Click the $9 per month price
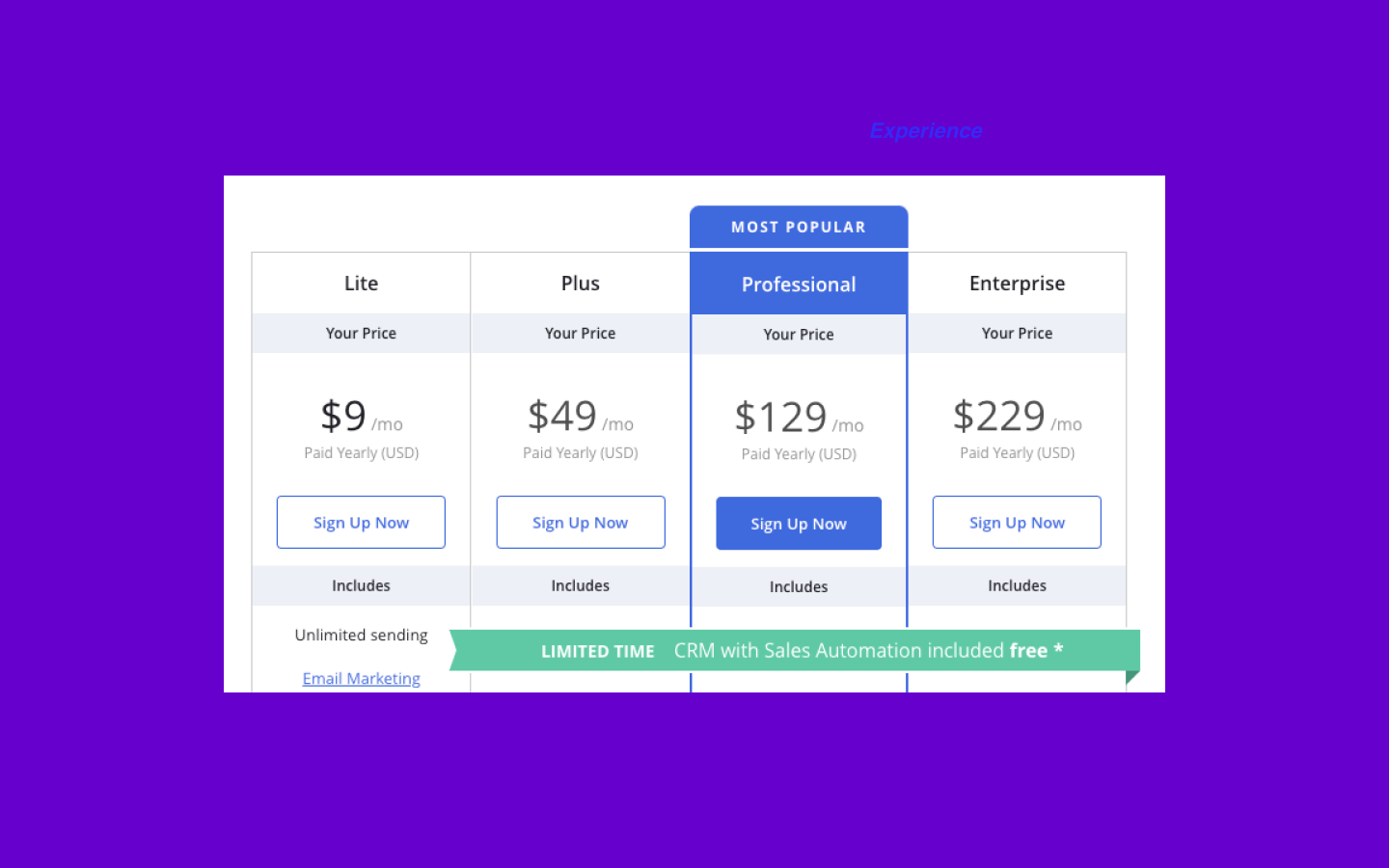 click(343, 416)
